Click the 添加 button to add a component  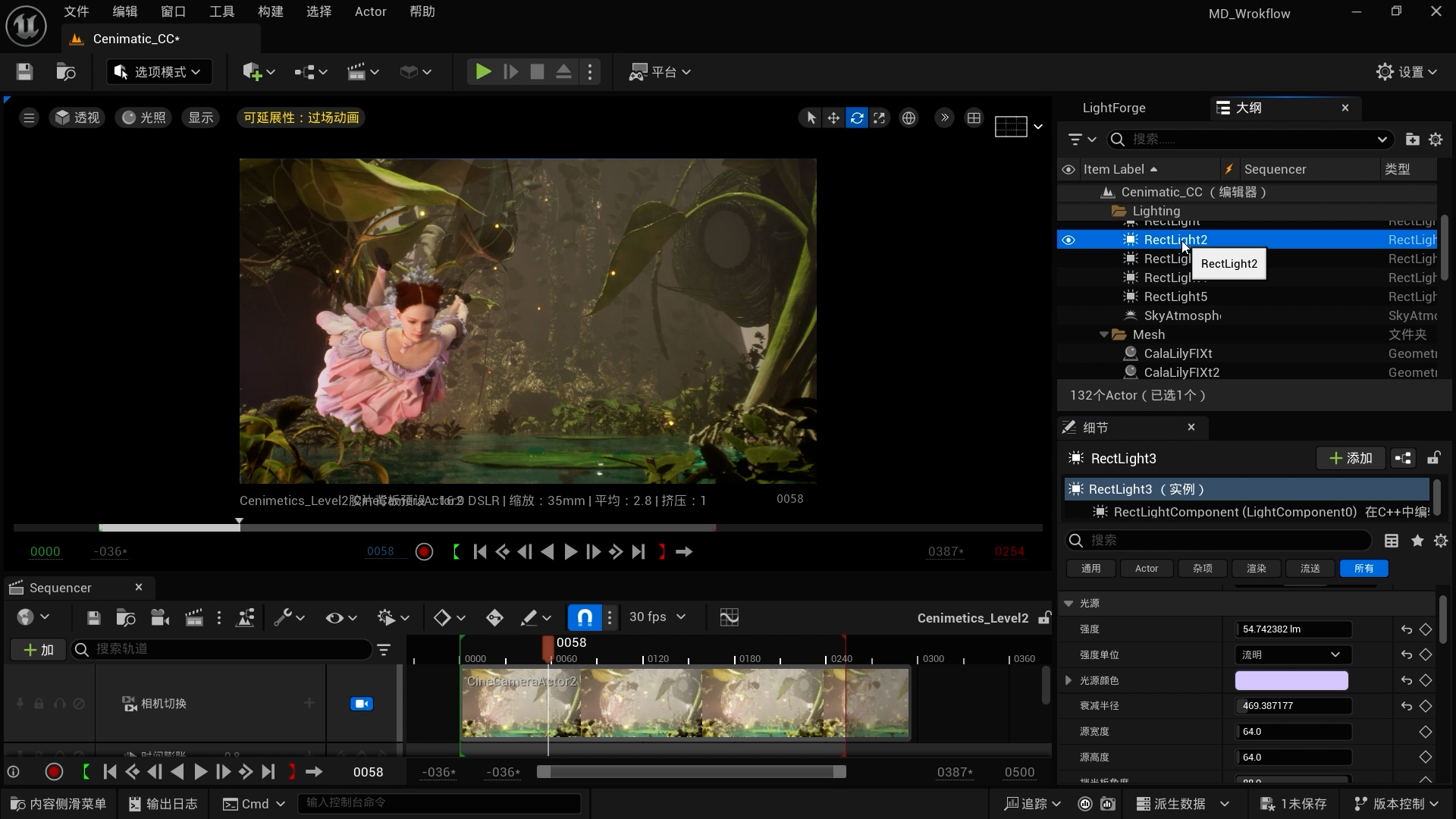1351,458
